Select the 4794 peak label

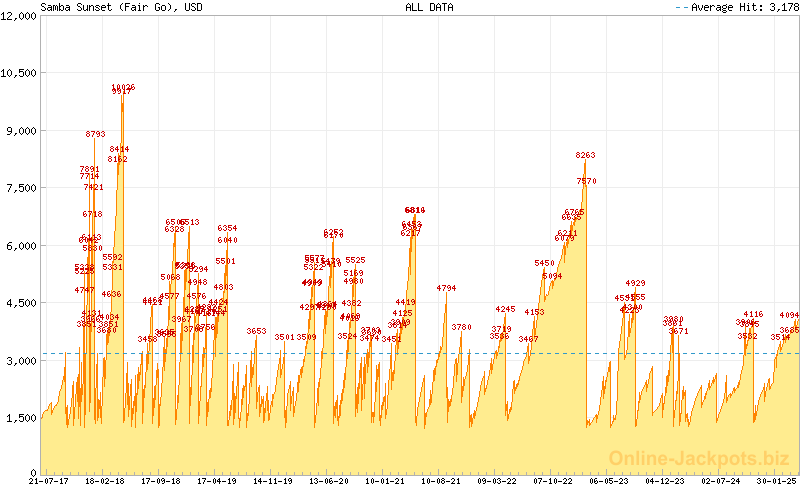pos(446,288)
